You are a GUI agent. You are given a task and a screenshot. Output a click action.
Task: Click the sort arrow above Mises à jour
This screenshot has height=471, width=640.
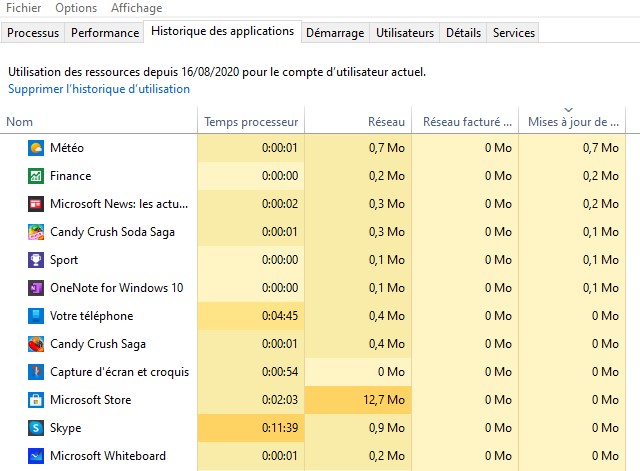coord(569,110)
